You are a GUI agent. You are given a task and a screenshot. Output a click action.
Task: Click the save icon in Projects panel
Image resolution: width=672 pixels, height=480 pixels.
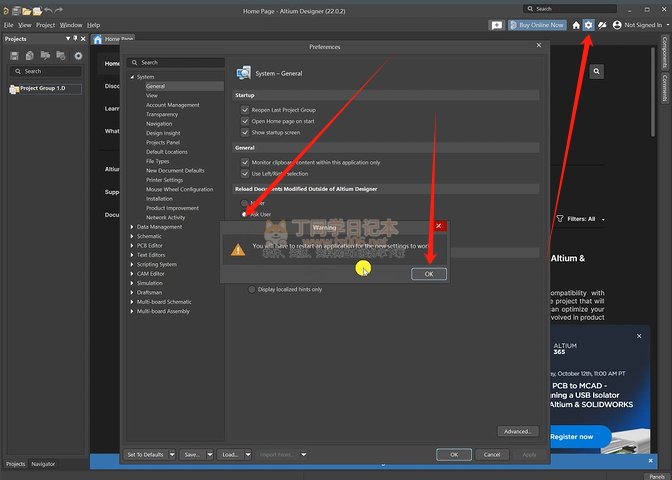coord(15,56)
